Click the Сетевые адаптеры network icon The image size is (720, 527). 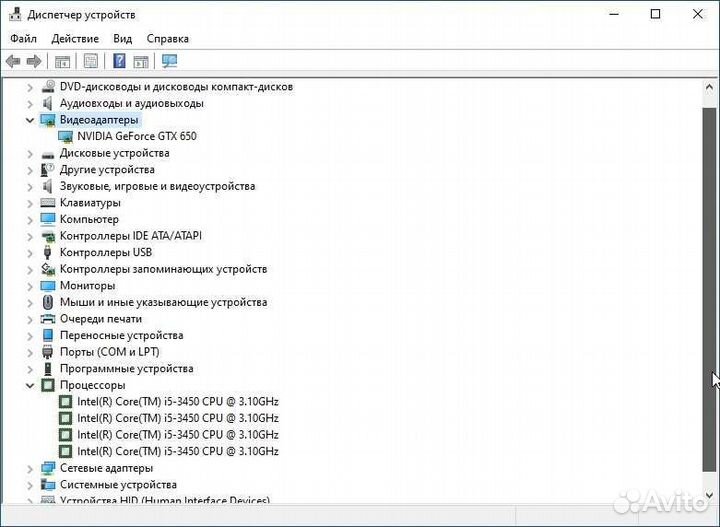(x=48, y=468)
